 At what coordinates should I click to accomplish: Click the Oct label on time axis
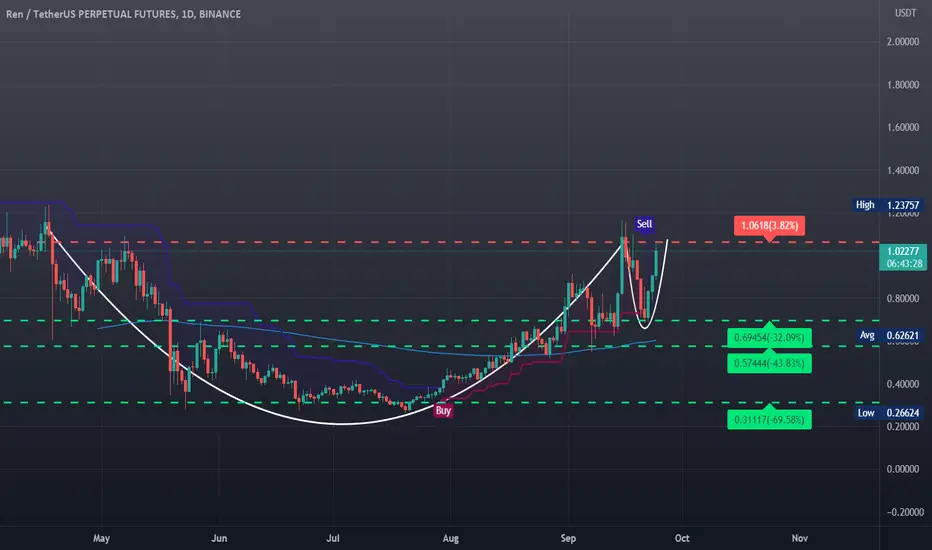[682, 538]
